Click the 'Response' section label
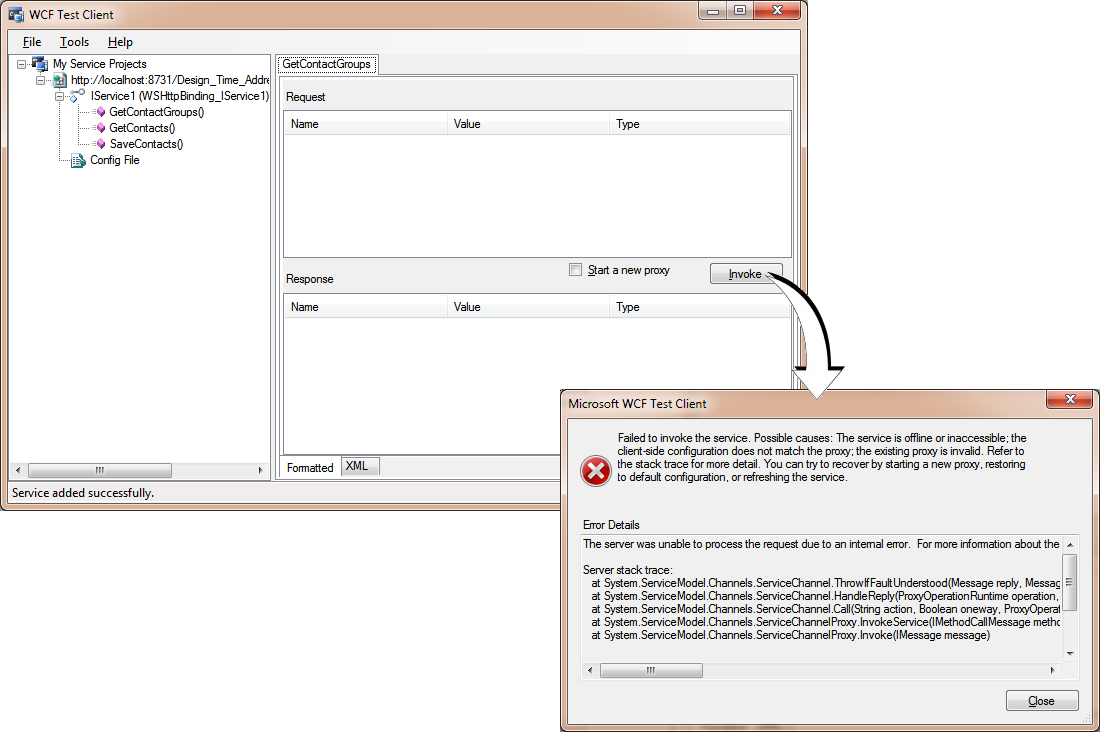This screenshot has width=1100, height=732. pos(309,279)
